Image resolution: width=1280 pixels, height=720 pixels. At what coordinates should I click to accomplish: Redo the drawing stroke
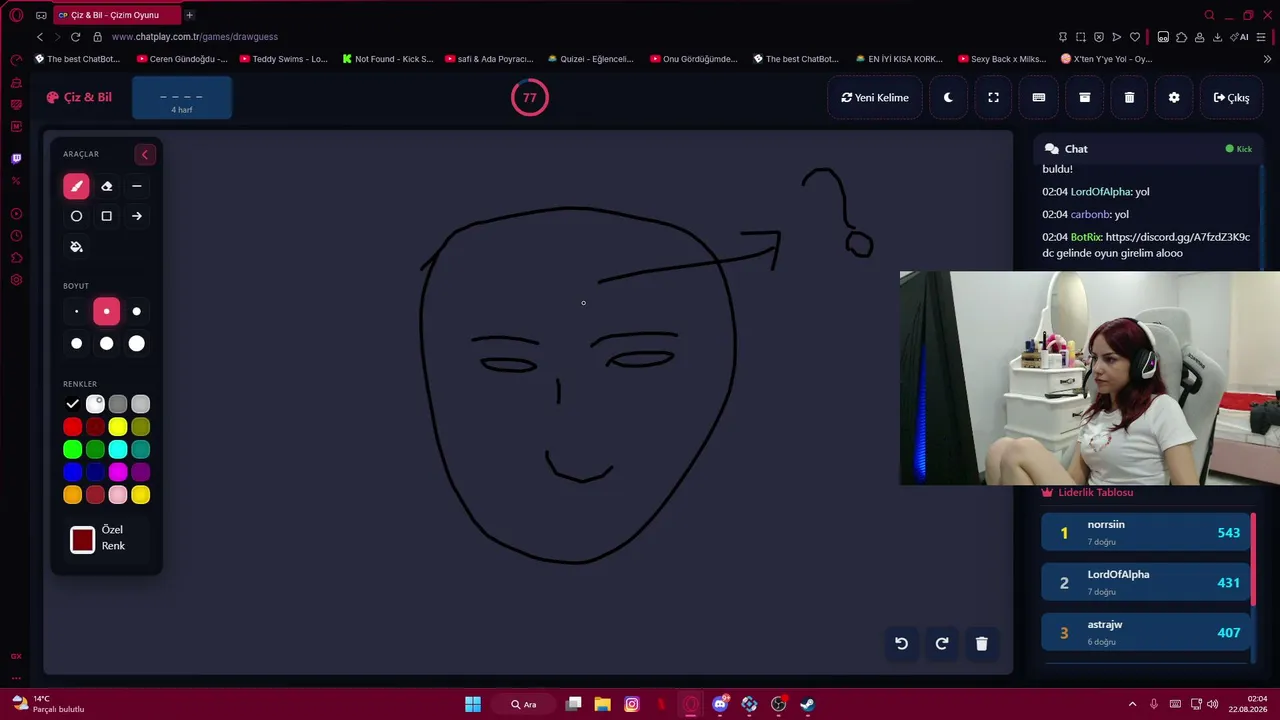[x=941, y=644]
